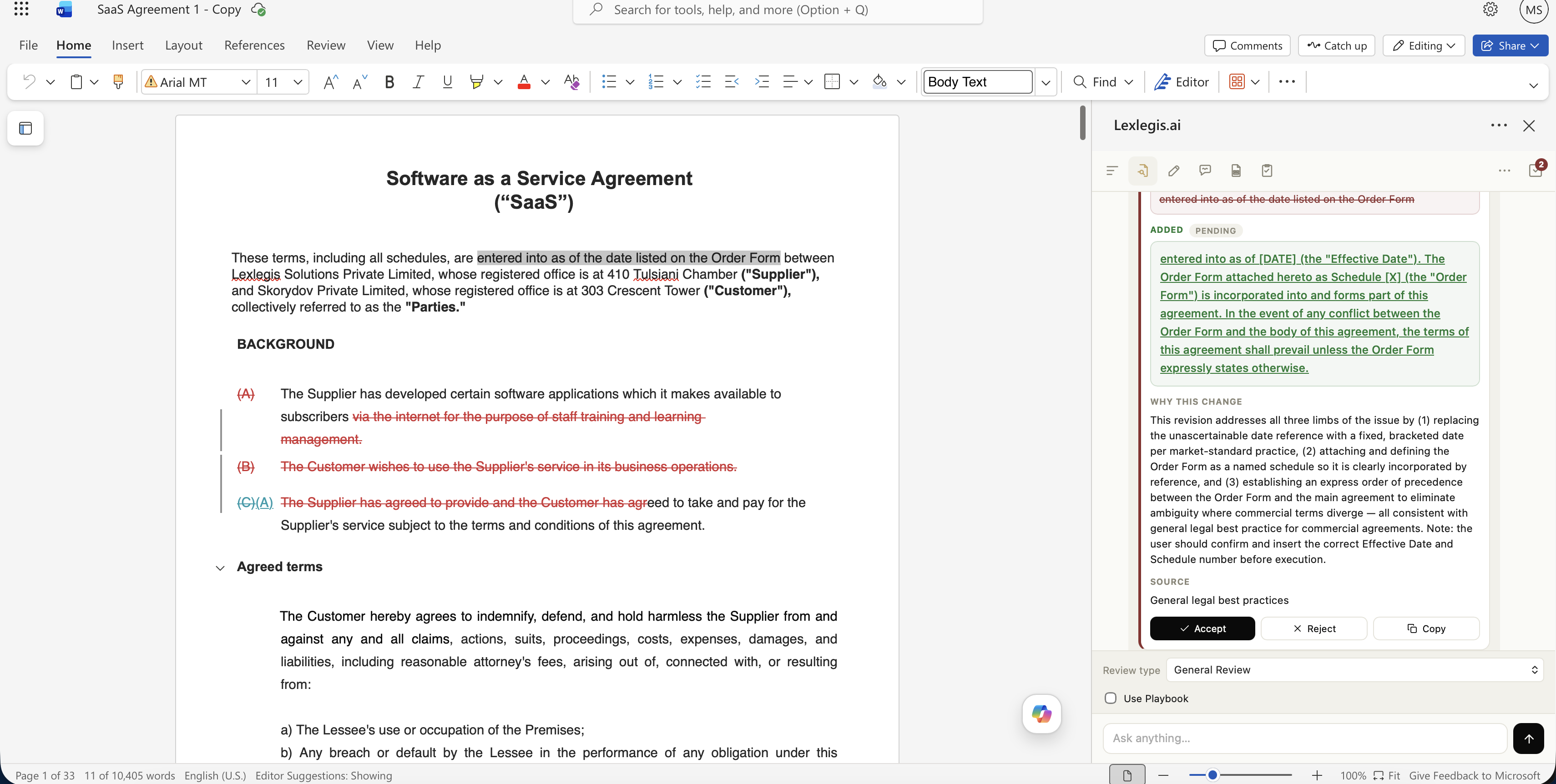
Task: Apply a numbered list
Action: (656, 81)
